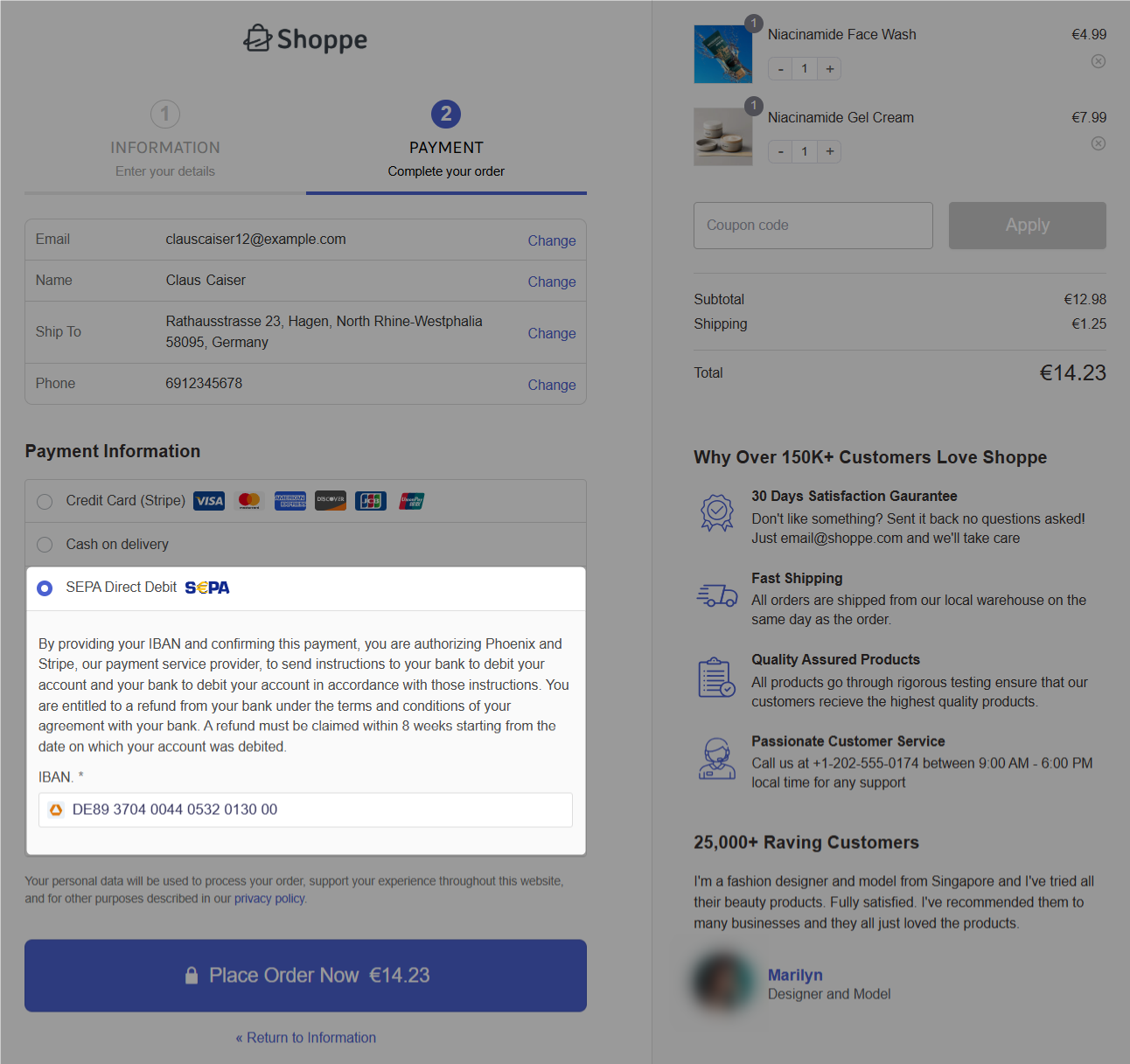Open the privacy policy link
The width and height of the screenshot is (1130, 1064).
[x=269, y=899]
